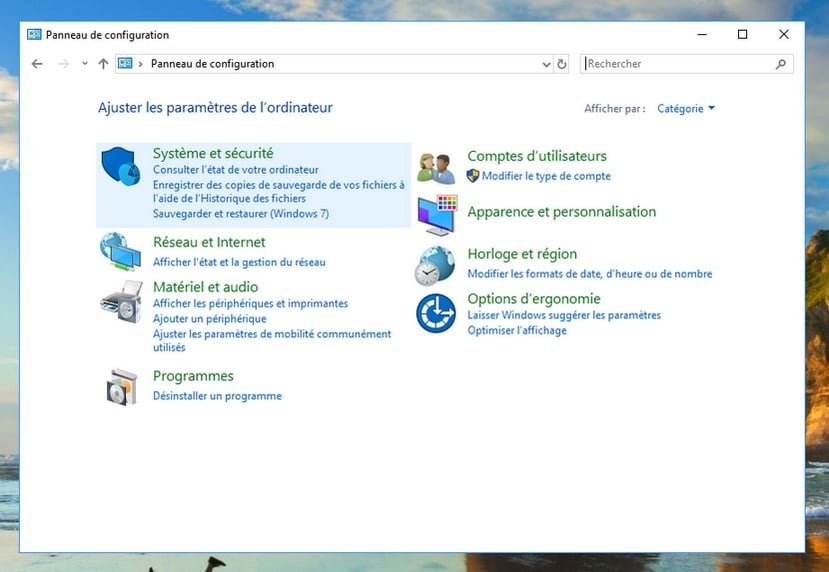Click the Comptes d'utilisateurs people icon
The height and width of the screenshot is (572, 829).
point(436,168)
